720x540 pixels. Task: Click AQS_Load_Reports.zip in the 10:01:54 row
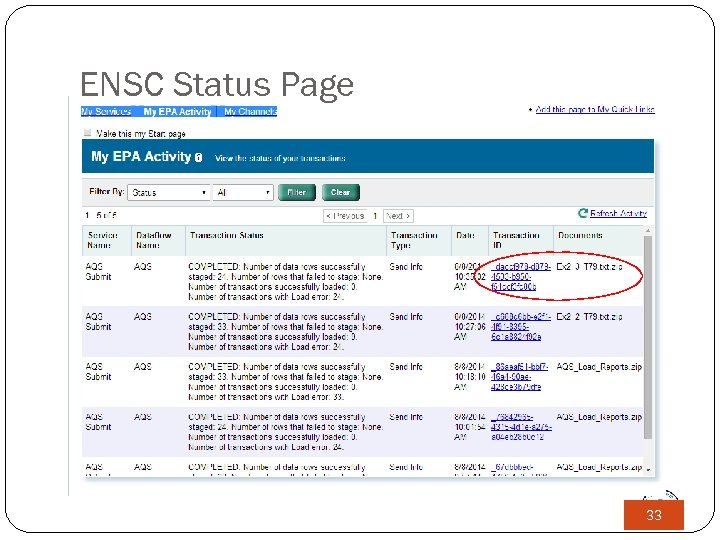[x=599, y=417]
